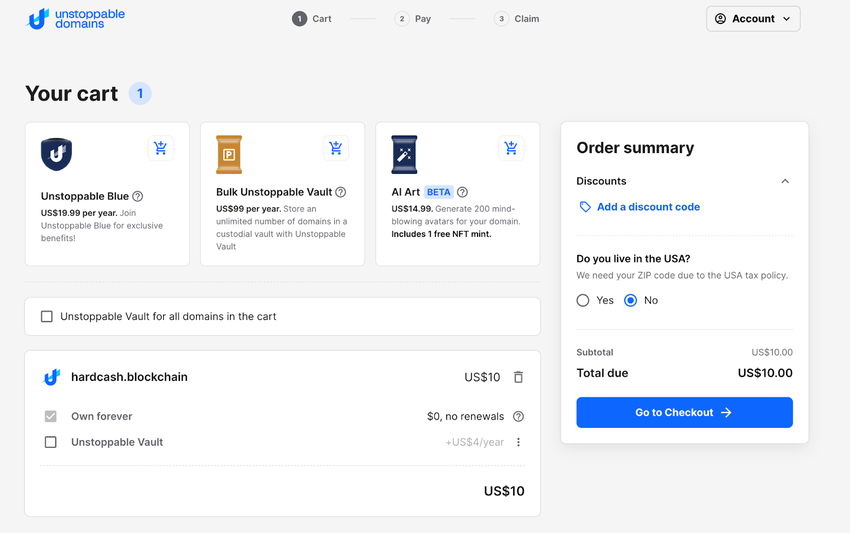Select Yes for living in USA
This screenshot has height=533, width=850.
tap(583, 300)
